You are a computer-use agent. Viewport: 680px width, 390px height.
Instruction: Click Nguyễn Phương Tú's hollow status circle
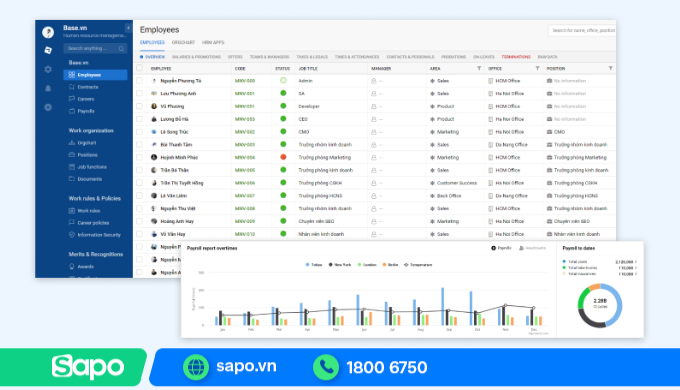pos(283,80)
